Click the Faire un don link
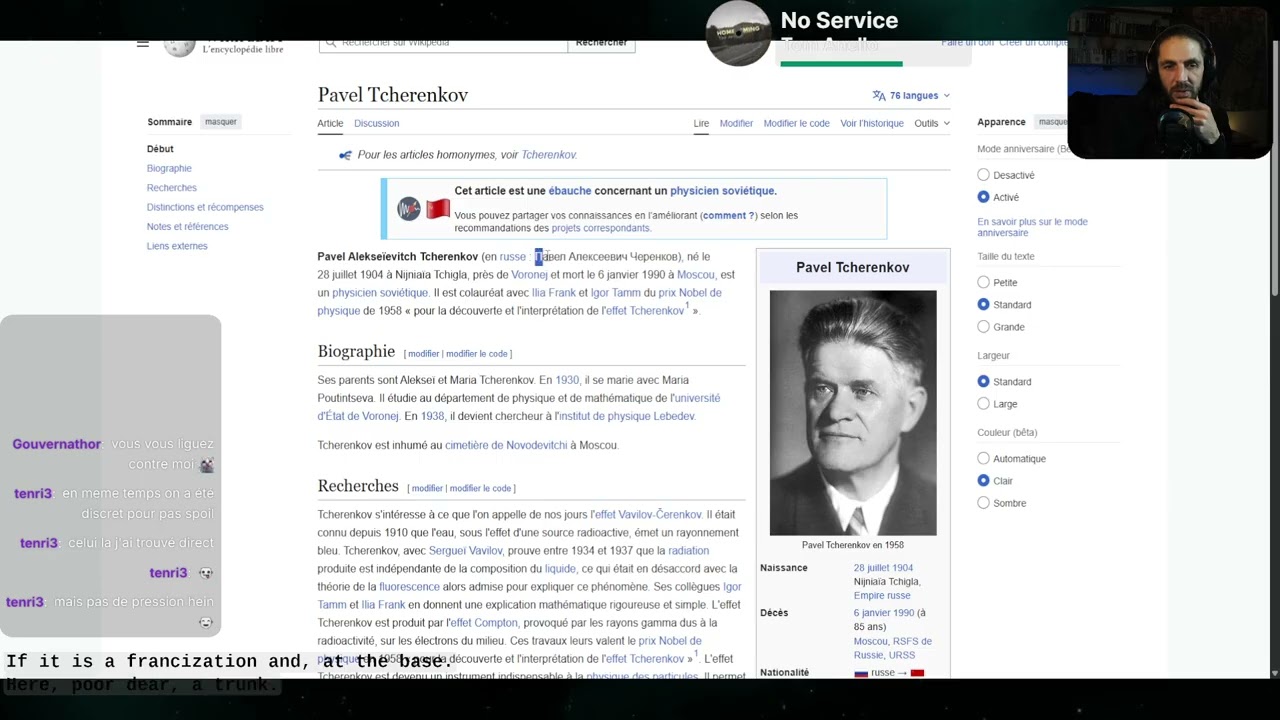The height and width of the screenshot is (720, 1280). click(965, 43)
